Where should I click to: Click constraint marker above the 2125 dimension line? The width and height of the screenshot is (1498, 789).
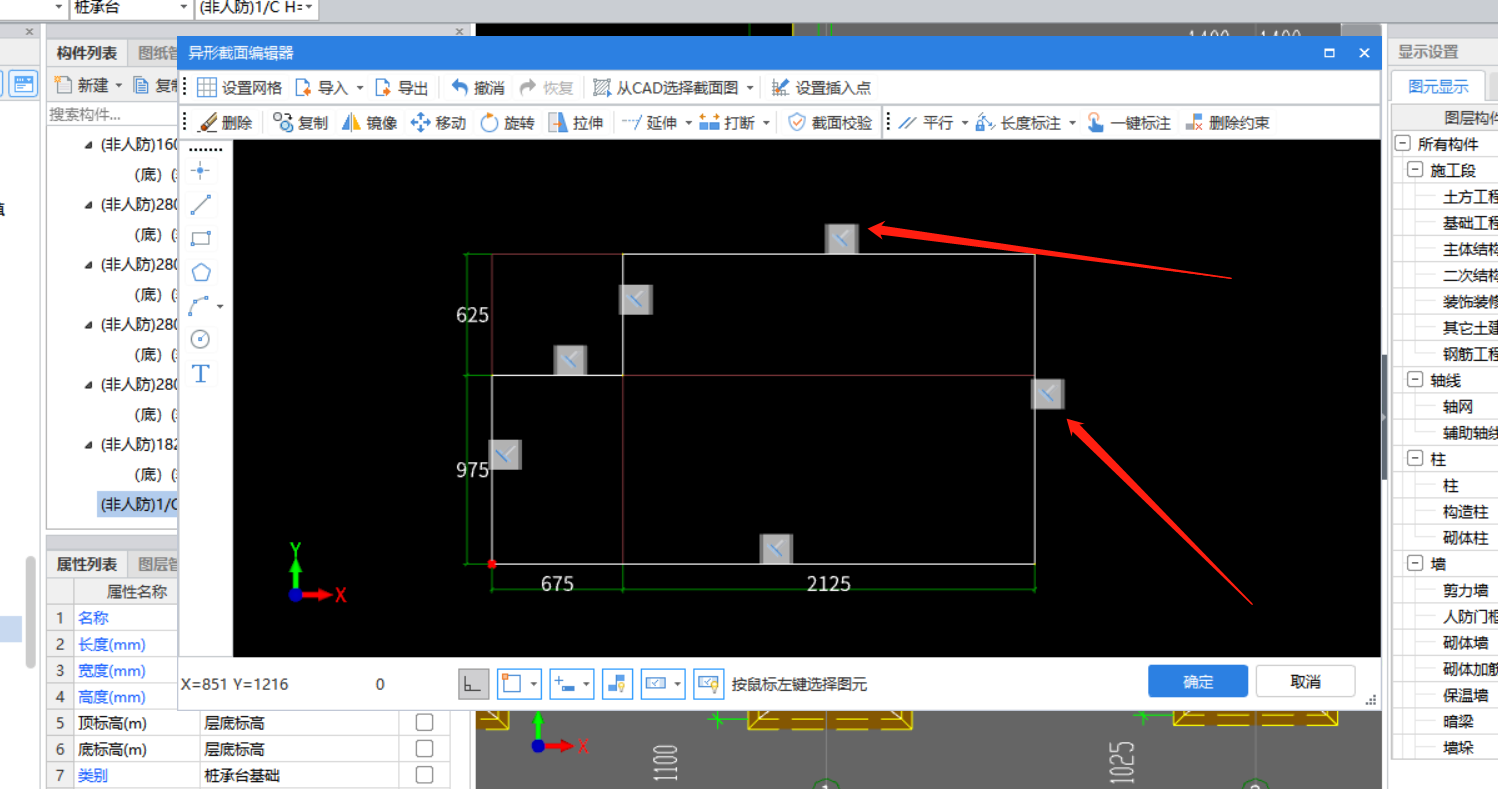pos(776,549)
